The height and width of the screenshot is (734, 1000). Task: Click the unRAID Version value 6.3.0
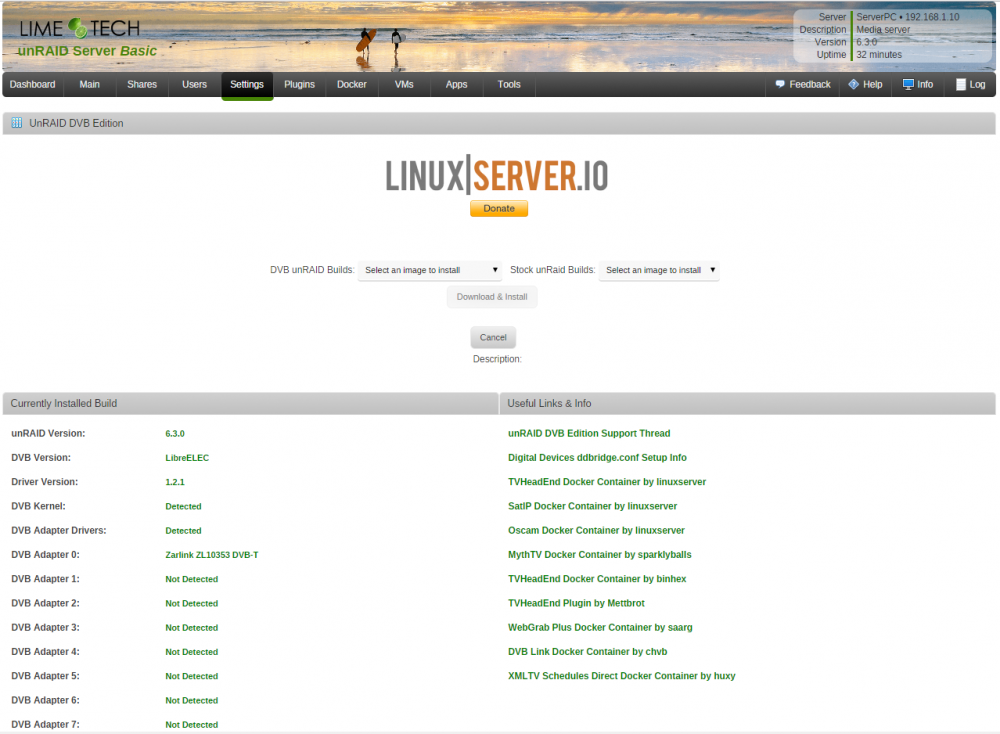tap(175, 434)
